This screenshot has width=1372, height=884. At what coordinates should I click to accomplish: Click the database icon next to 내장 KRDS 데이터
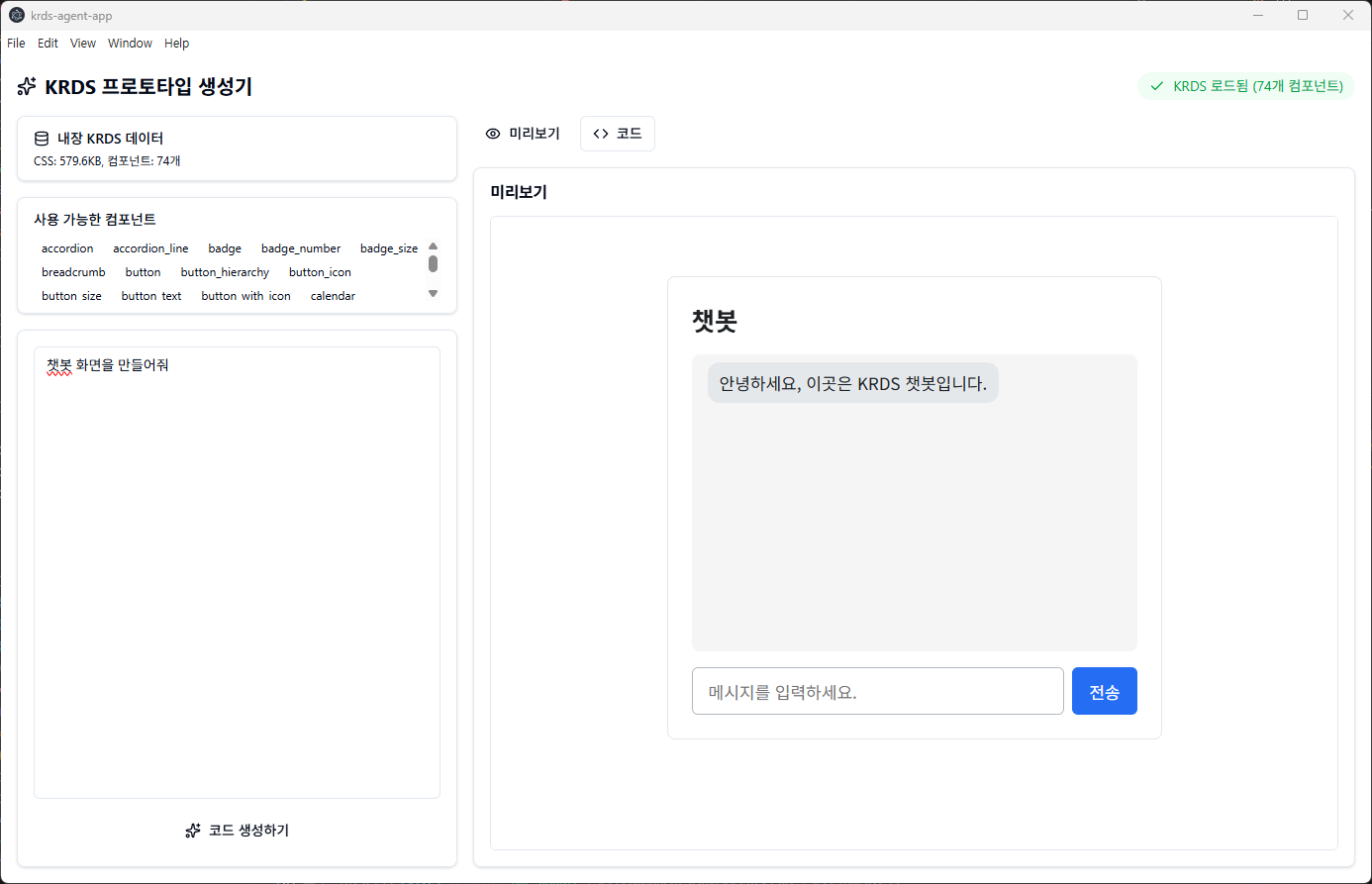pos(42,139)
